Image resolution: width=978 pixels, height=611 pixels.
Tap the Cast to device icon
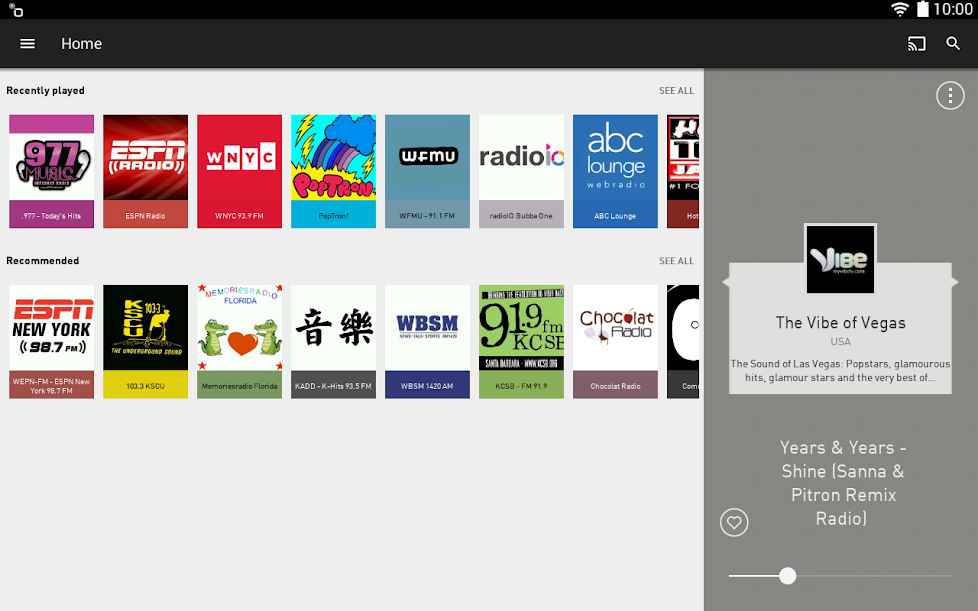click(916, 44)
